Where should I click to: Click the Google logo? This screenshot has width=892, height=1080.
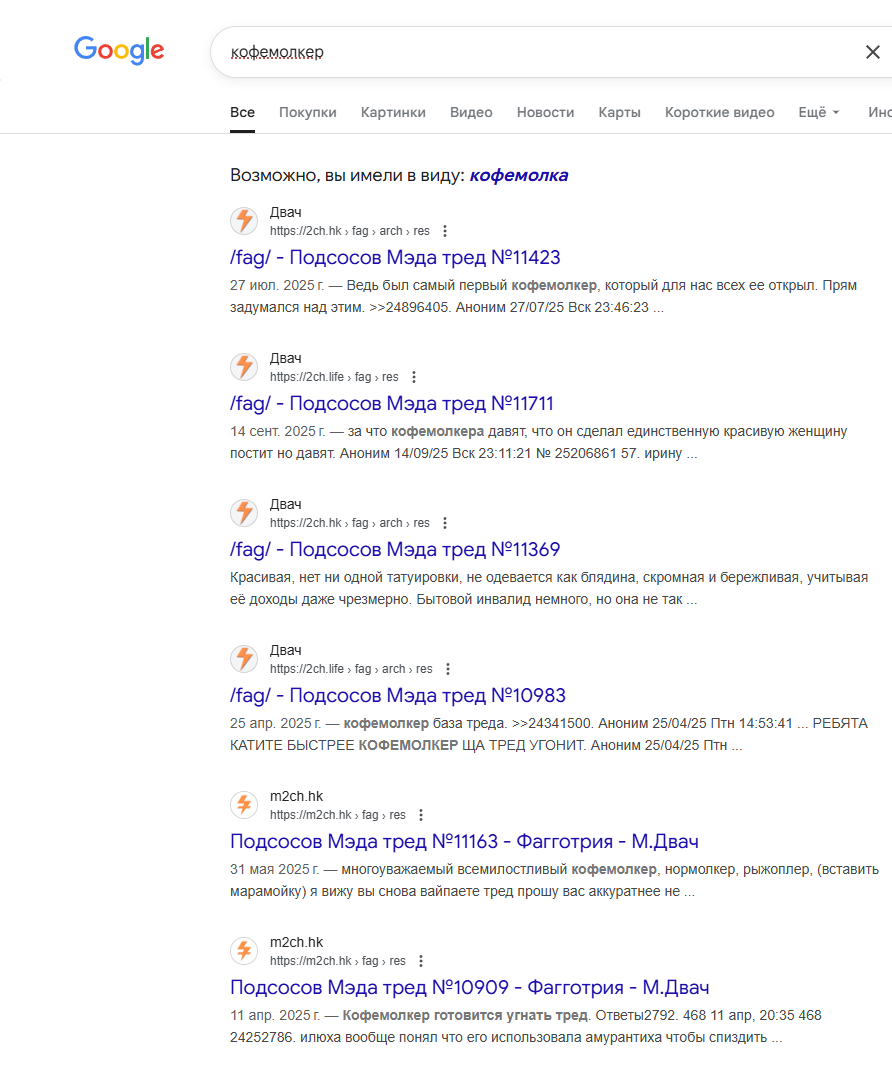pyautogui.click(x=119, y=50)
